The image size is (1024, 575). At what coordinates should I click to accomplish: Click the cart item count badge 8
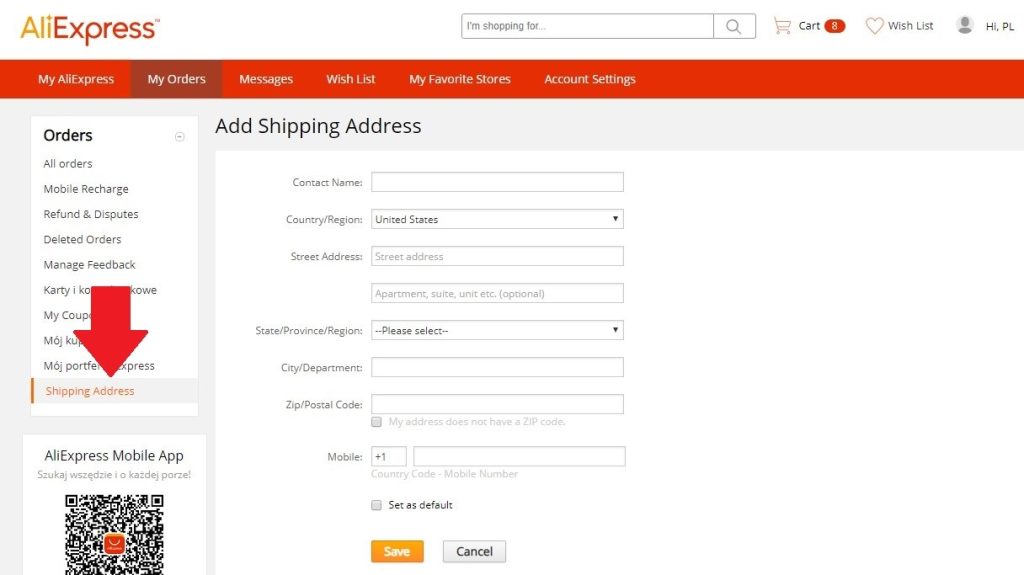[834, 26]
